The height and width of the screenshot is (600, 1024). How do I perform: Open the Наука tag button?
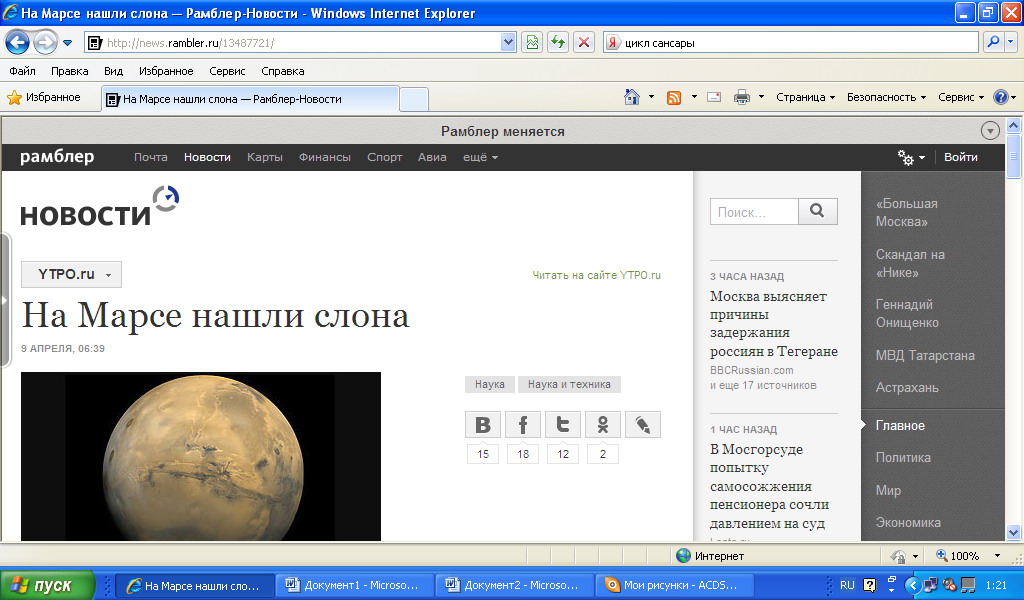pos(490,385)
